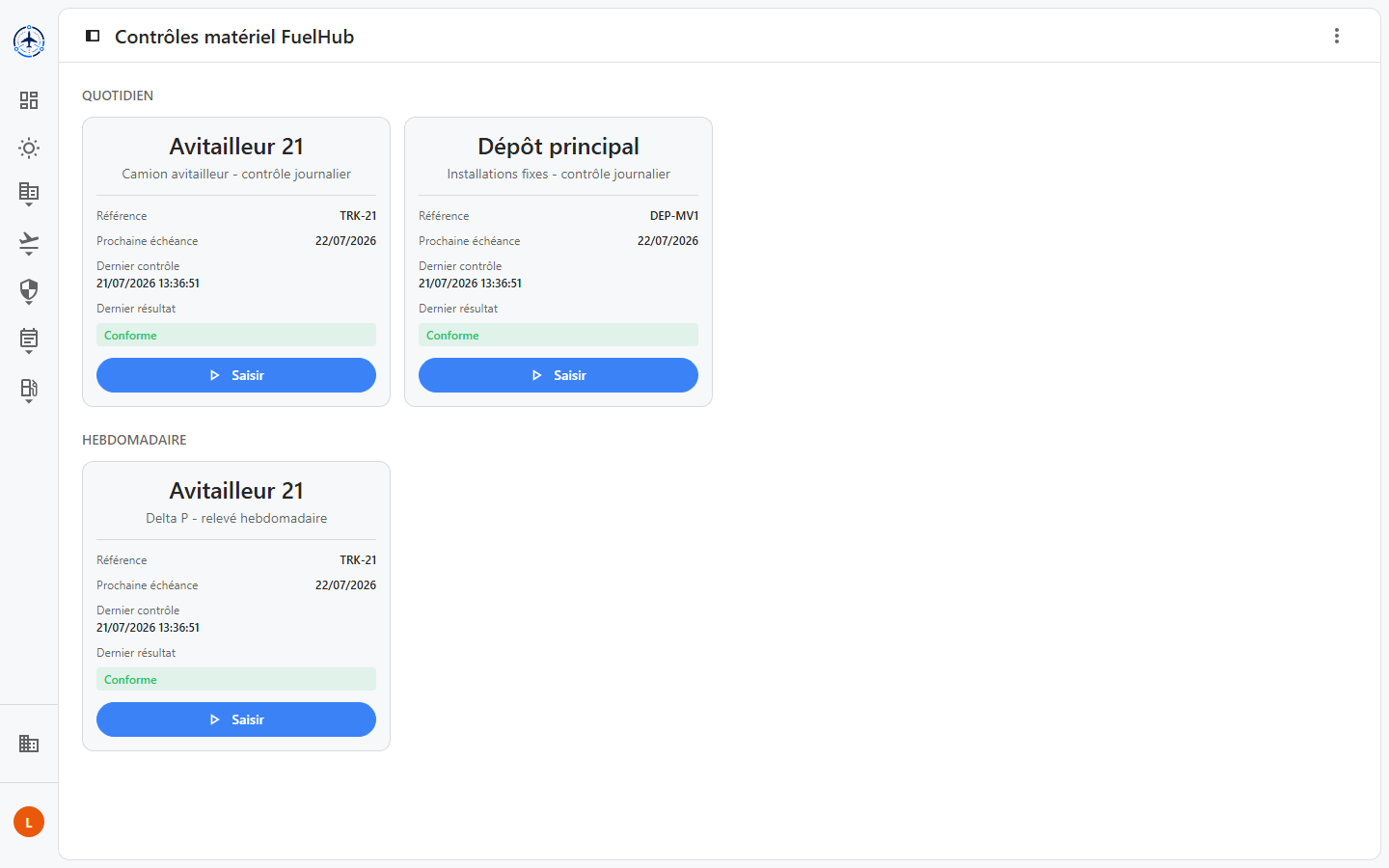
Task: Select the Dépôt principal card title
Action: click(x=558, y=147)
